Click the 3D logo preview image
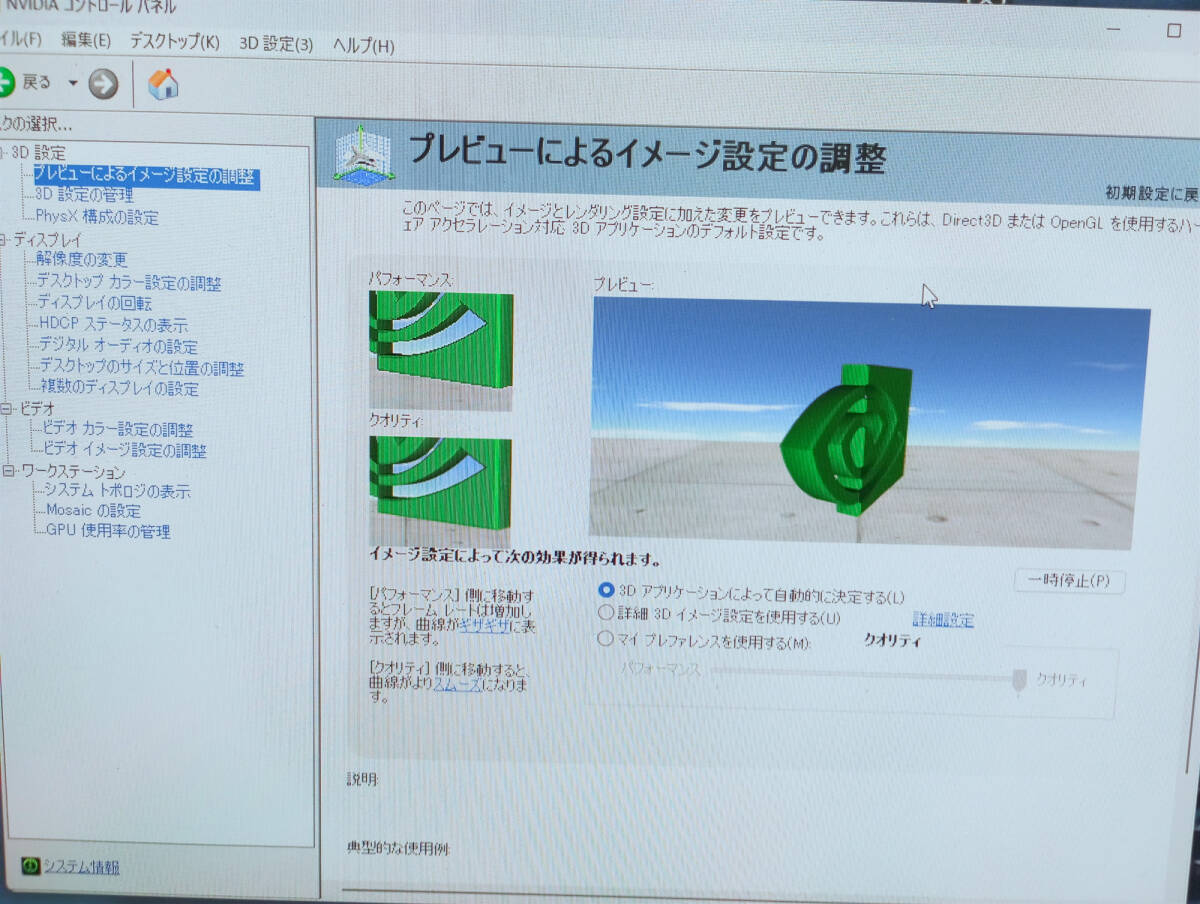1200x904 pixels. click(868, 424)
